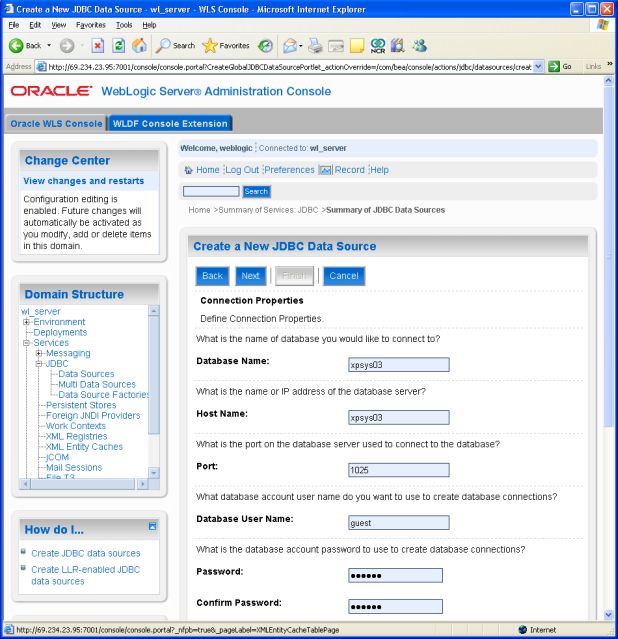618x639 pixels.
Task: Go to the browser Home page icon
Action: [139, 46]
